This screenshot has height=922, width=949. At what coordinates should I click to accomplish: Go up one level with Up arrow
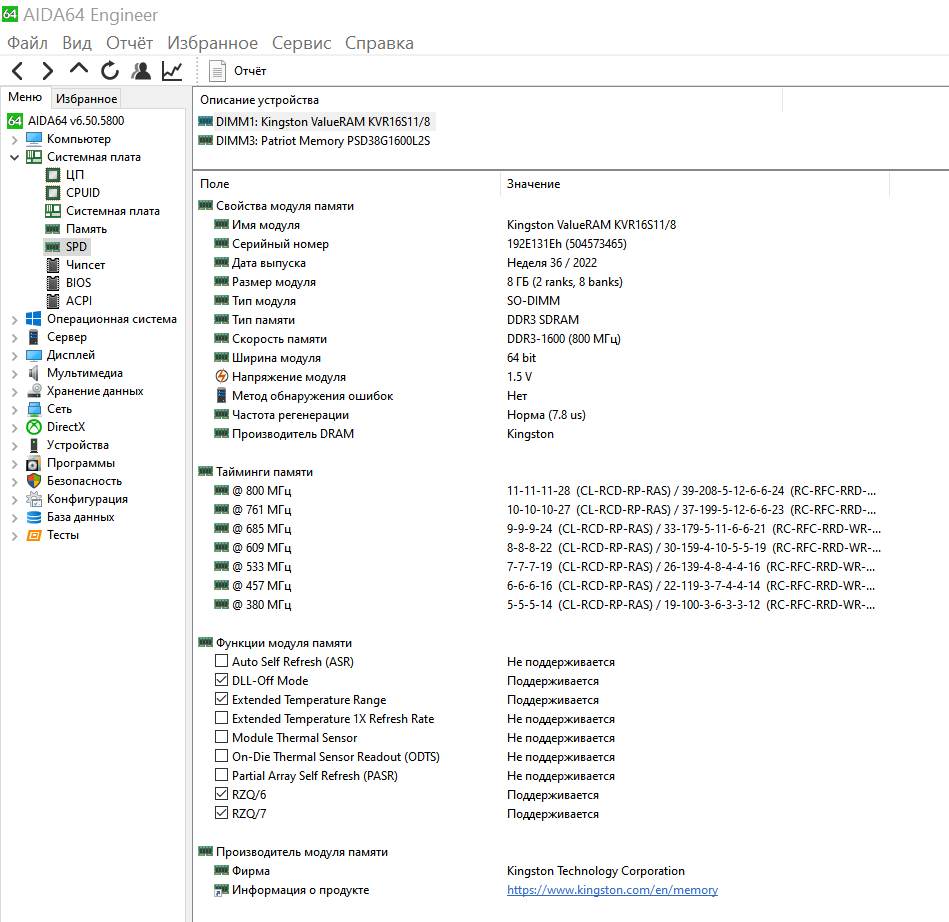tap(78, 69)
